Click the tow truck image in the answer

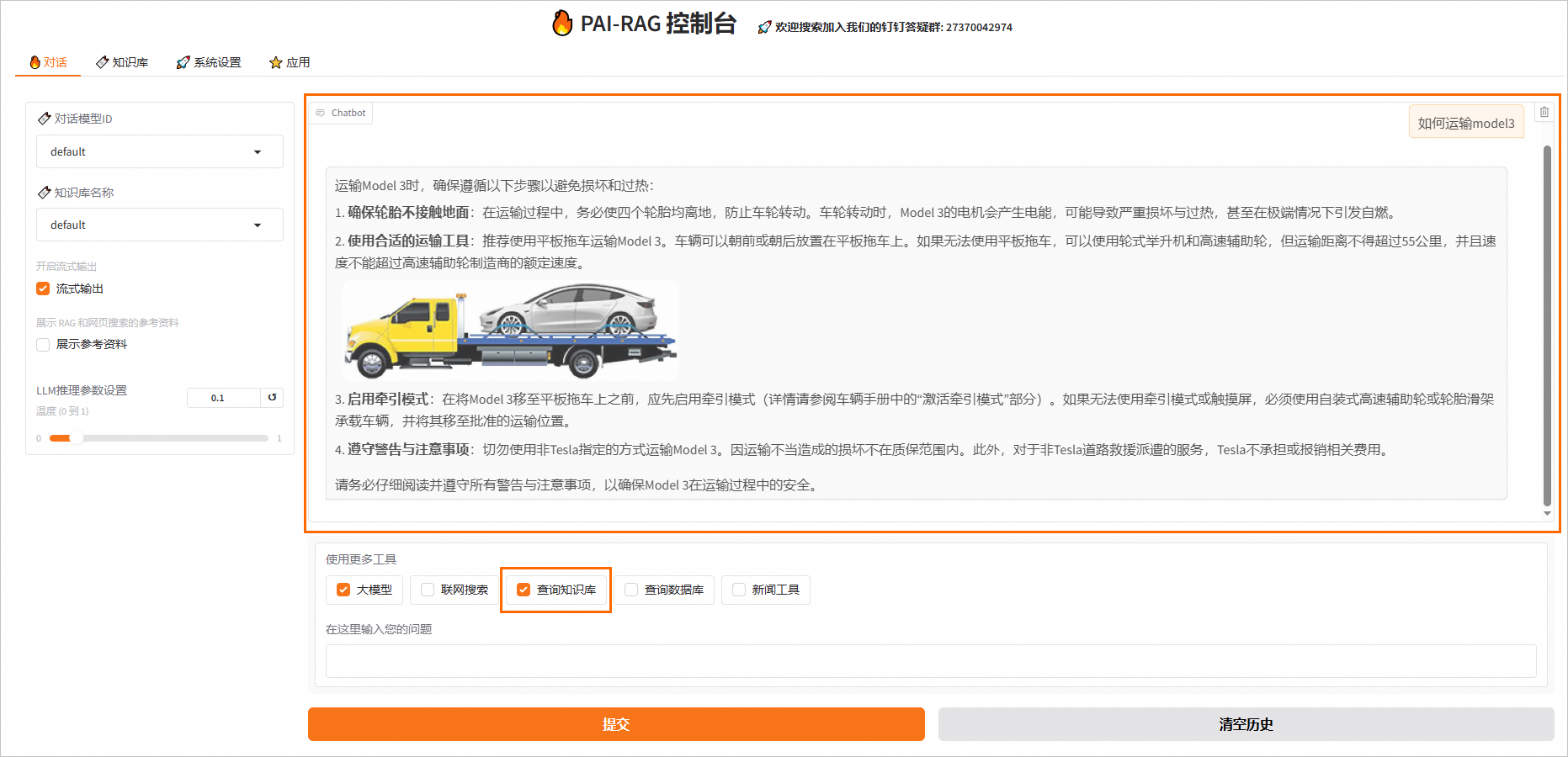[510, 331]
